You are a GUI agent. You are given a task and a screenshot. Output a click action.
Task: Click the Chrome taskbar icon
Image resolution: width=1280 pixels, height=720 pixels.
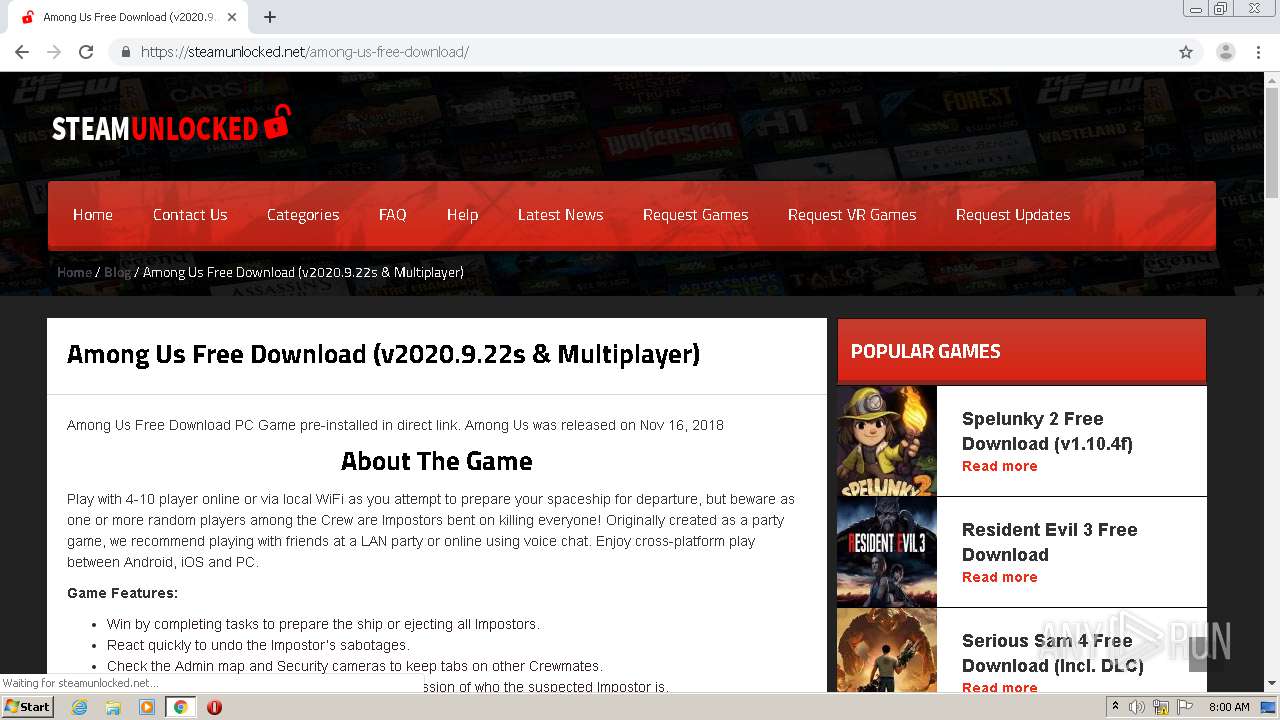click(x=181, y=707)
